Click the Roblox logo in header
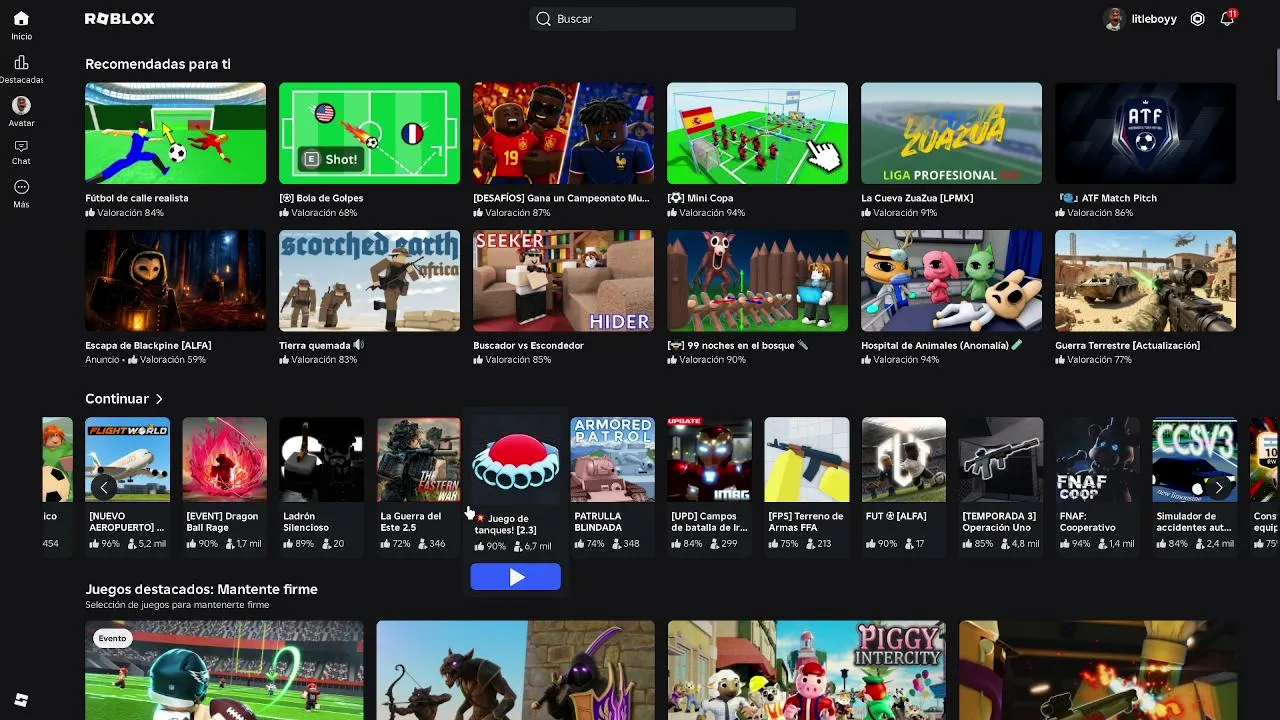1280x720 pixels. [x=119, y=19]
